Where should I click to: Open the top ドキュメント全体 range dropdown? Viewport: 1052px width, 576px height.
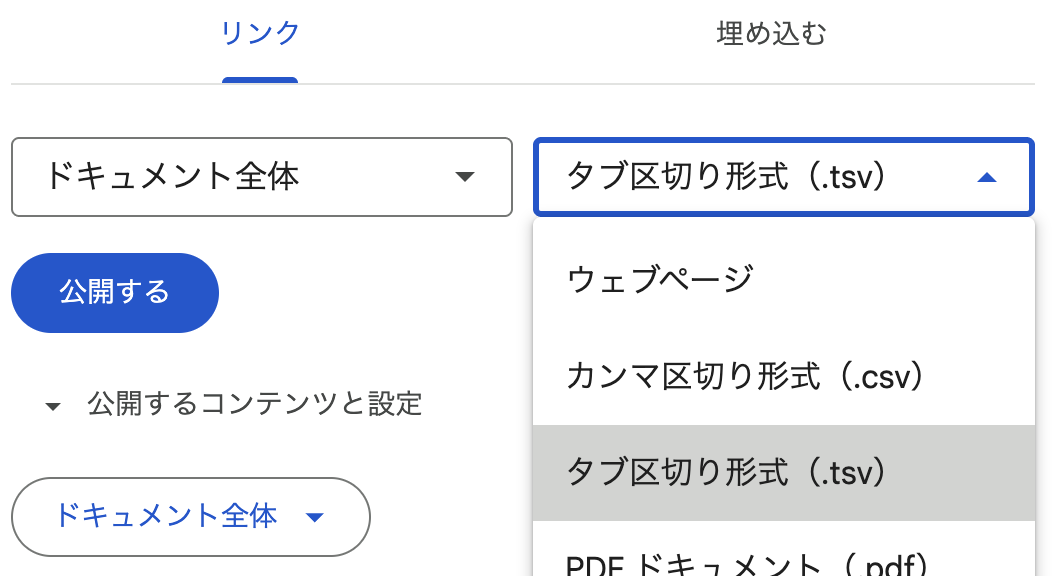click(261, 178)
